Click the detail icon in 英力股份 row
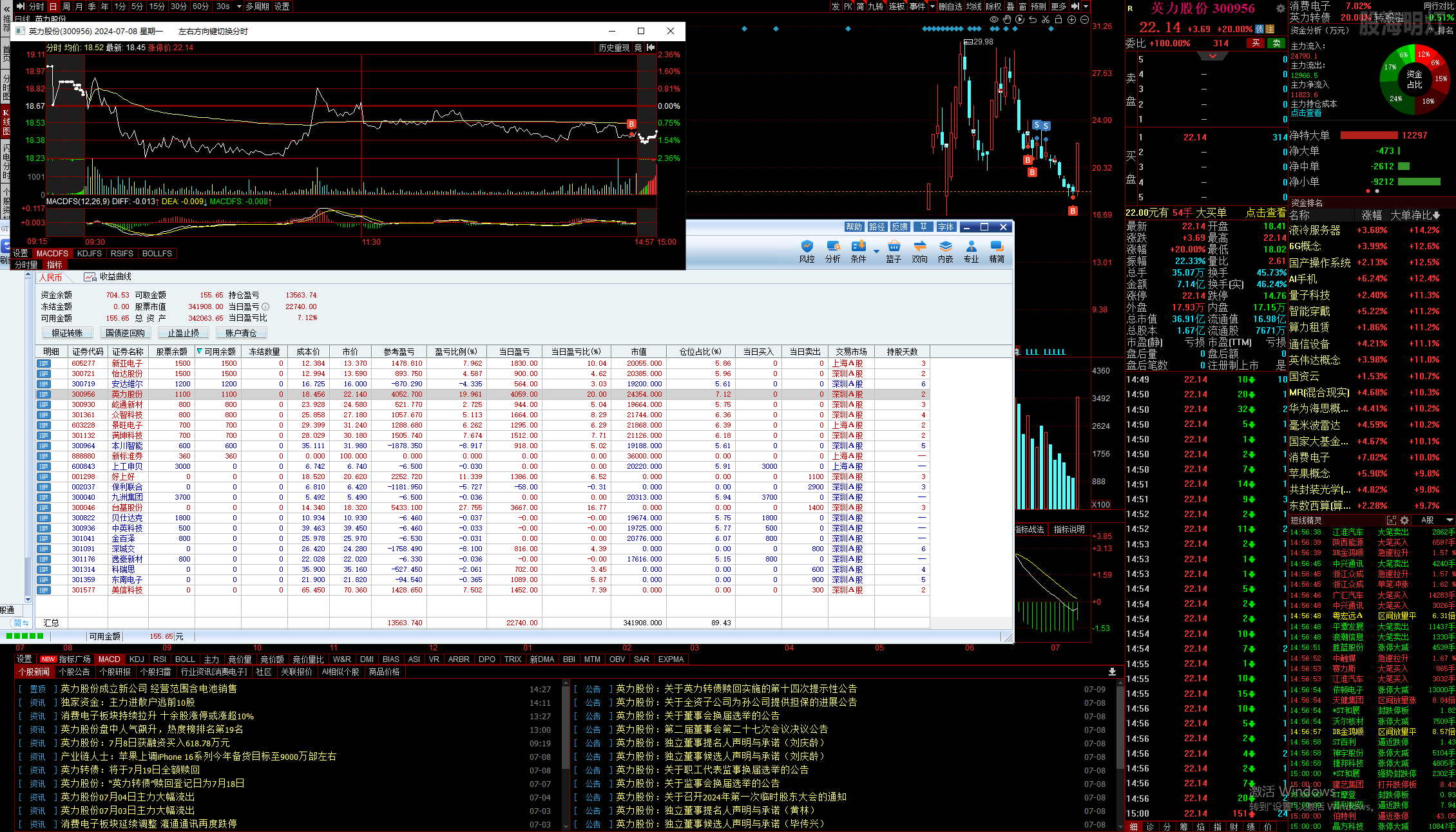This screenshot has width=1456, height=832. tap(44, 394)
